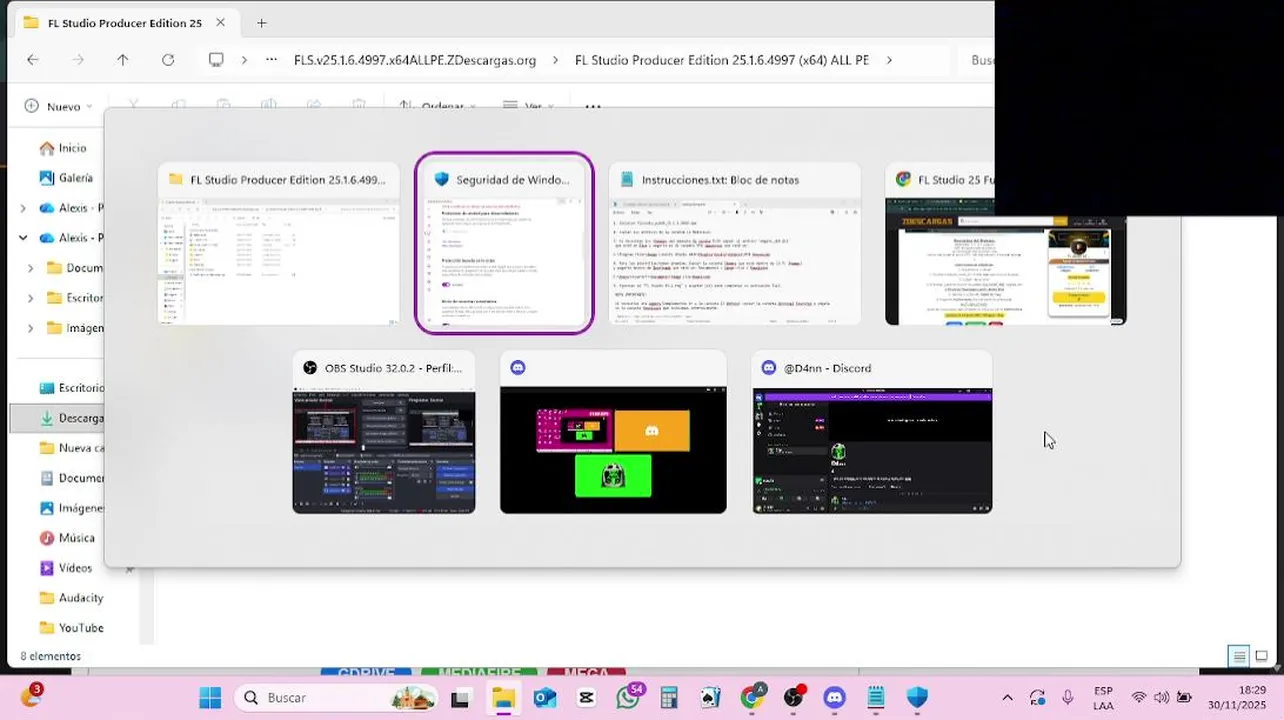This screenshot has width=1284, height=720.
Task: Open Galería in the navigation pane
Action: click(66, 178)
